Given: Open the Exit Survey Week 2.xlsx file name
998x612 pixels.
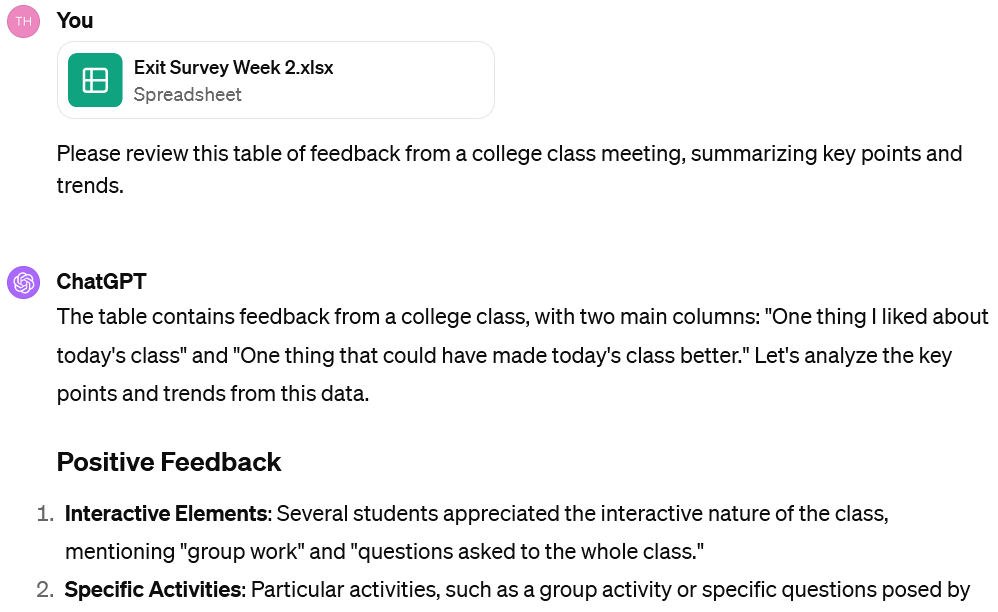Looking at the screenshot, I should click(x=233, y=68).
